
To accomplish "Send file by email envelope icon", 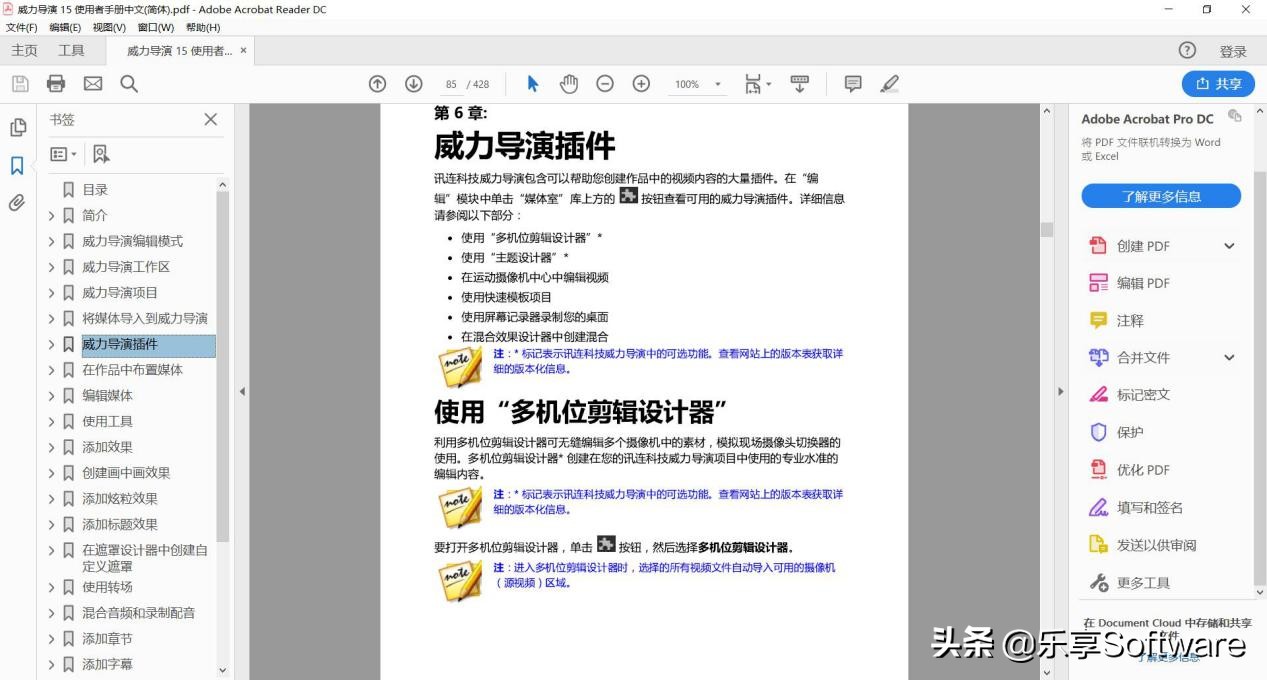I will (x=93, y=84).
